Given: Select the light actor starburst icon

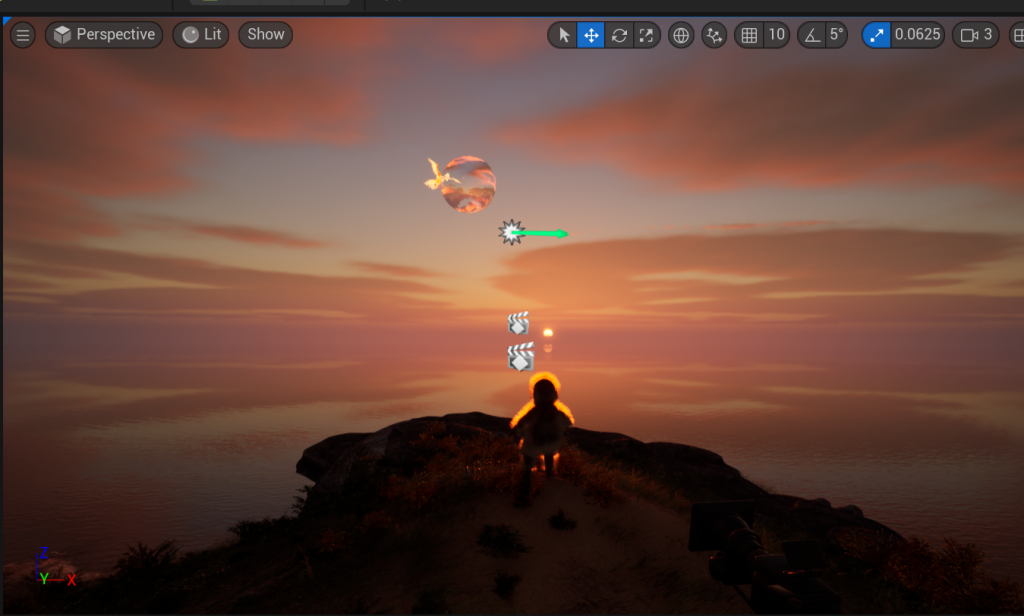Looking at the screenshot, I should [x=511, y=232].
